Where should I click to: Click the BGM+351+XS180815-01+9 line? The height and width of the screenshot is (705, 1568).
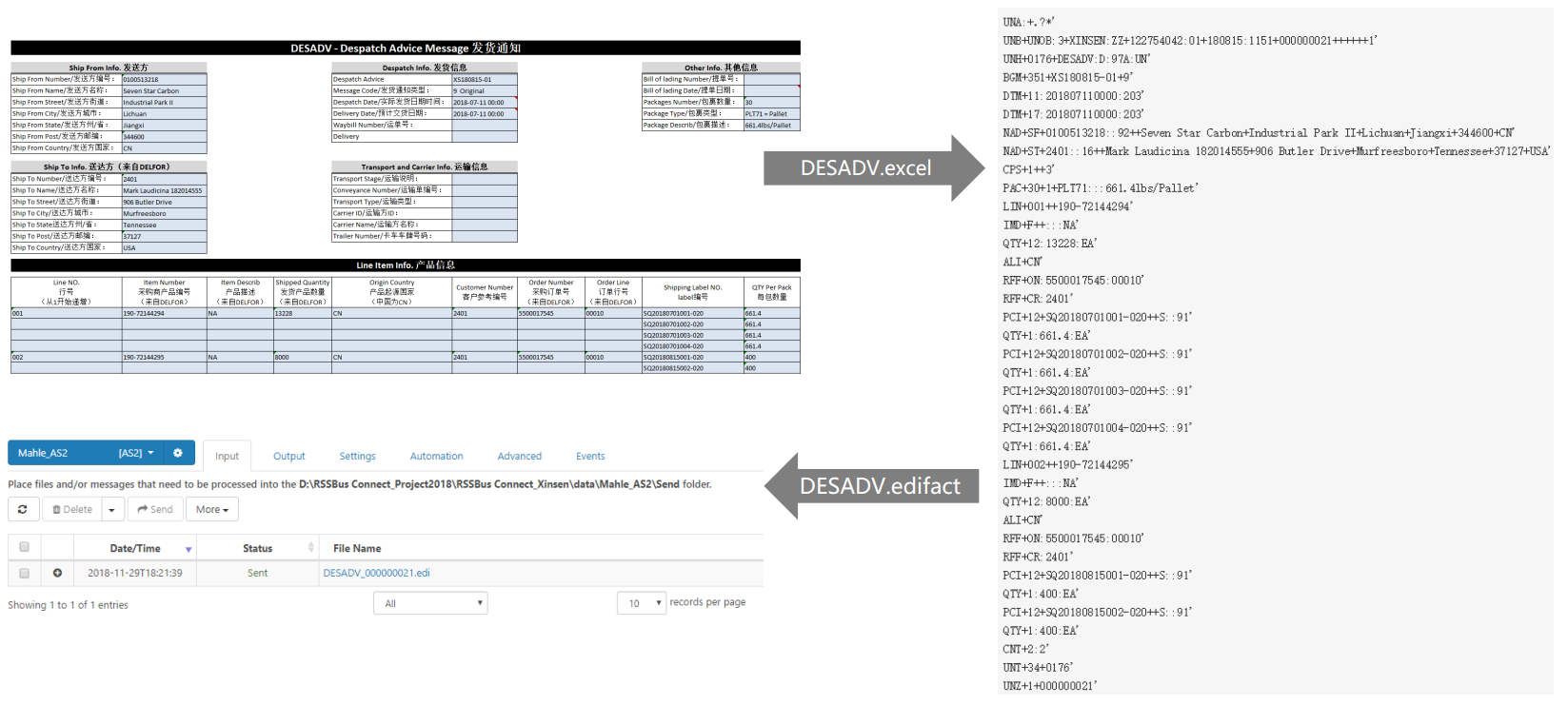pyautogui.click(x=1067, y=77)
